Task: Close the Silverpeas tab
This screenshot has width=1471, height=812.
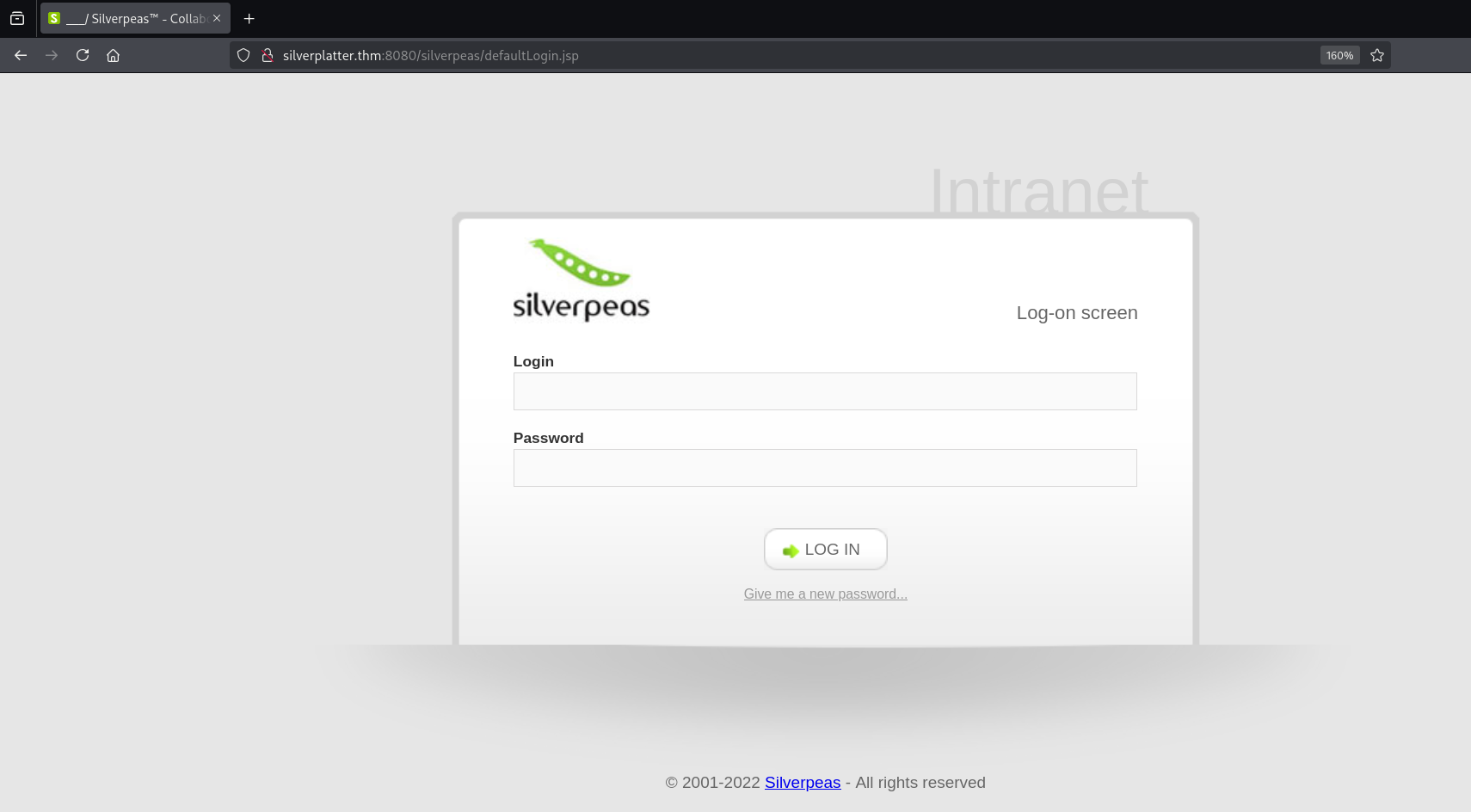Action: coord(217,18)
